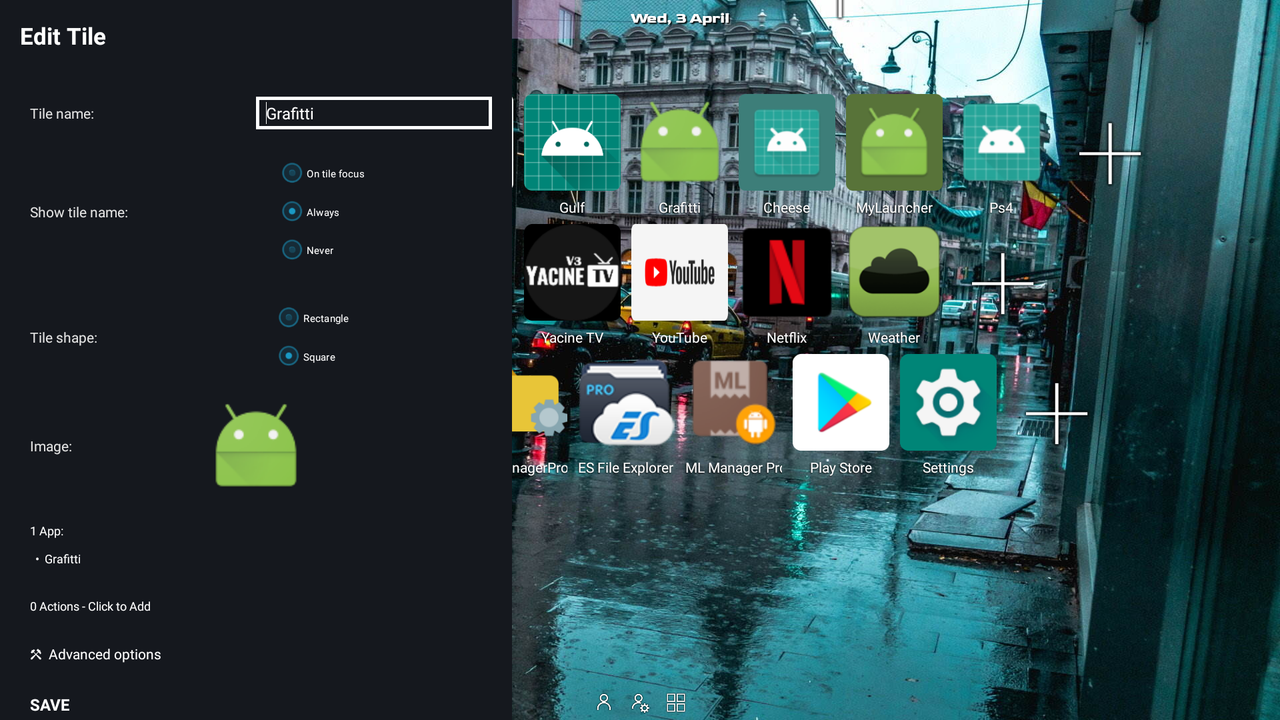Image resolution: width=1280 pixels, height=720 pixels.
Task: Launch the Cheese app tile
Action: click(786, 142)
